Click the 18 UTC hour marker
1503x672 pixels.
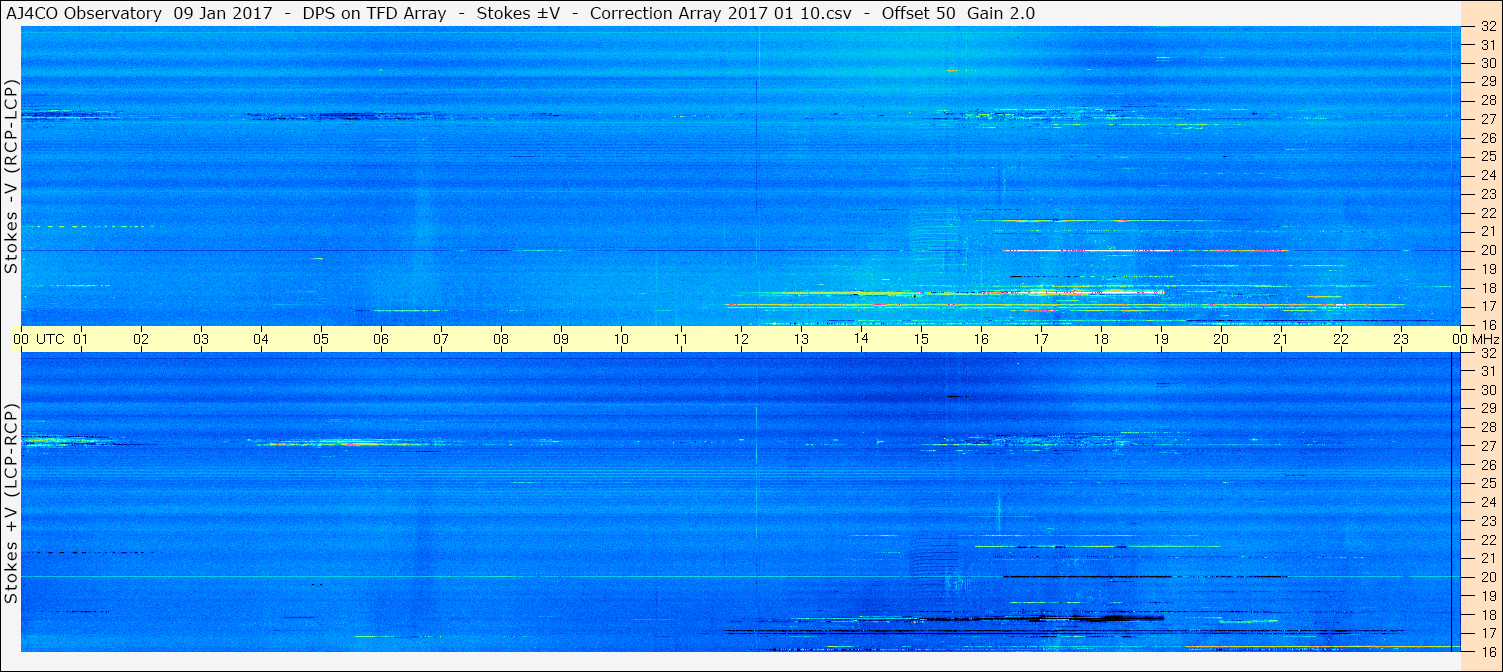(1101, 339)
